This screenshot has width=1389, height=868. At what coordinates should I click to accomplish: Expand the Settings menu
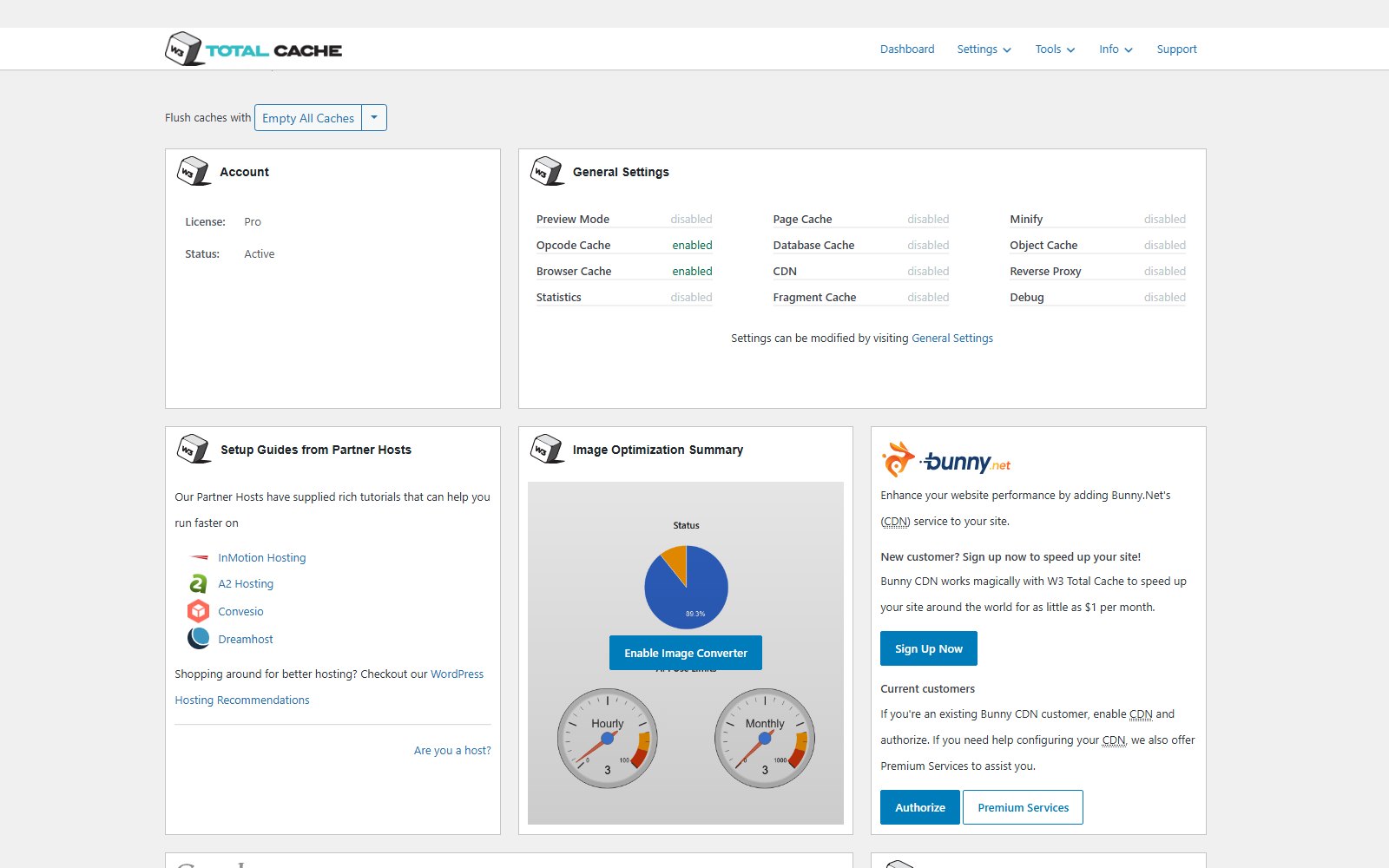click(984, 49)
